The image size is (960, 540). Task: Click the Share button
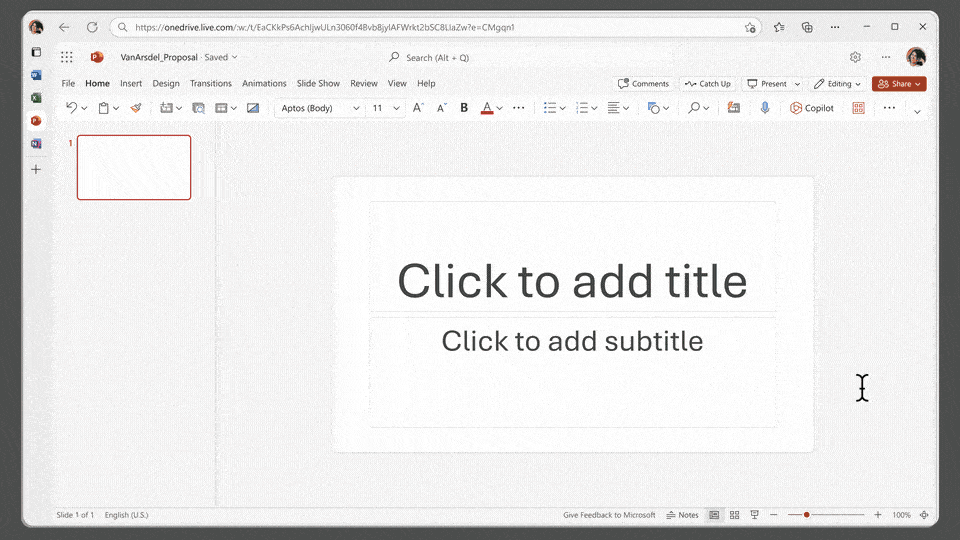898,84
